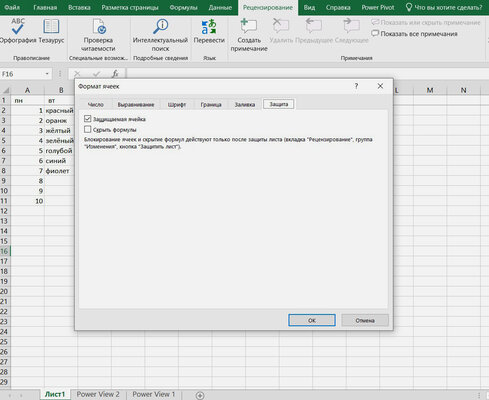
Task: Switch to the Число tab
Action: tap(96, 104)
